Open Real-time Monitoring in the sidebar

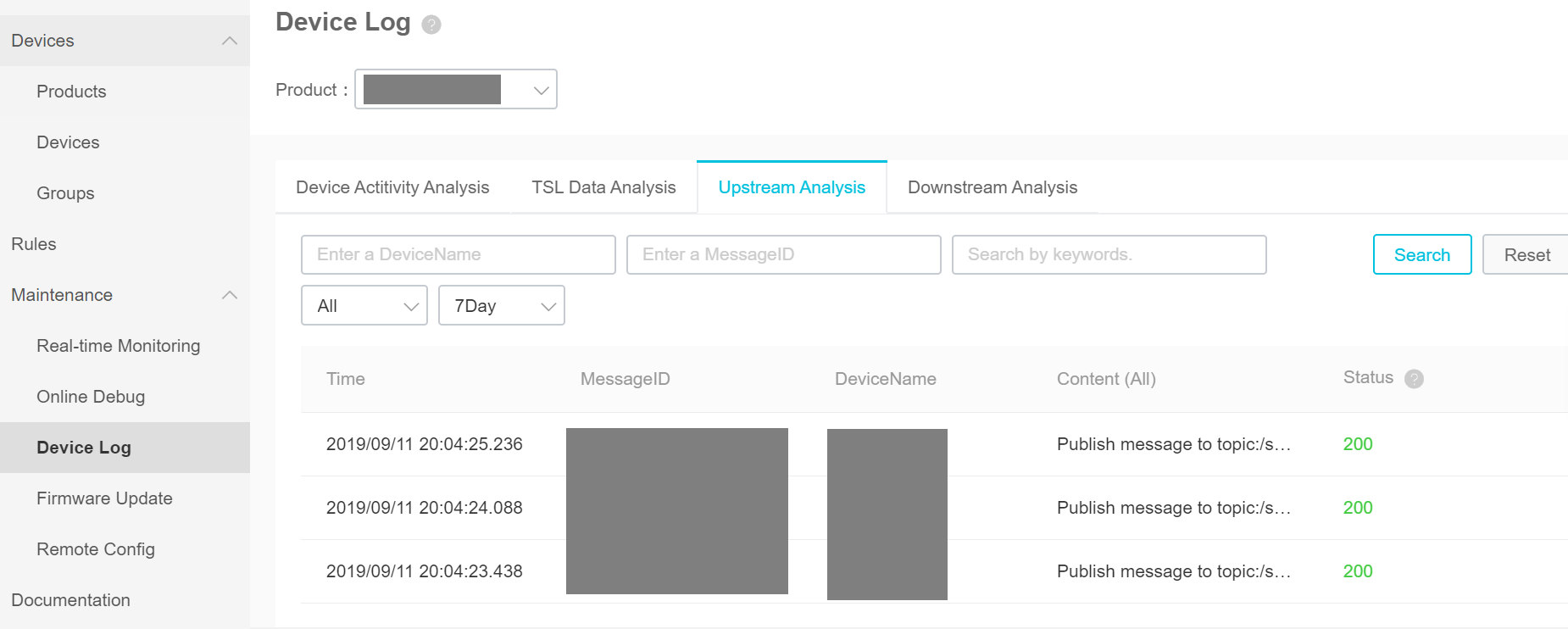point(119,346)
